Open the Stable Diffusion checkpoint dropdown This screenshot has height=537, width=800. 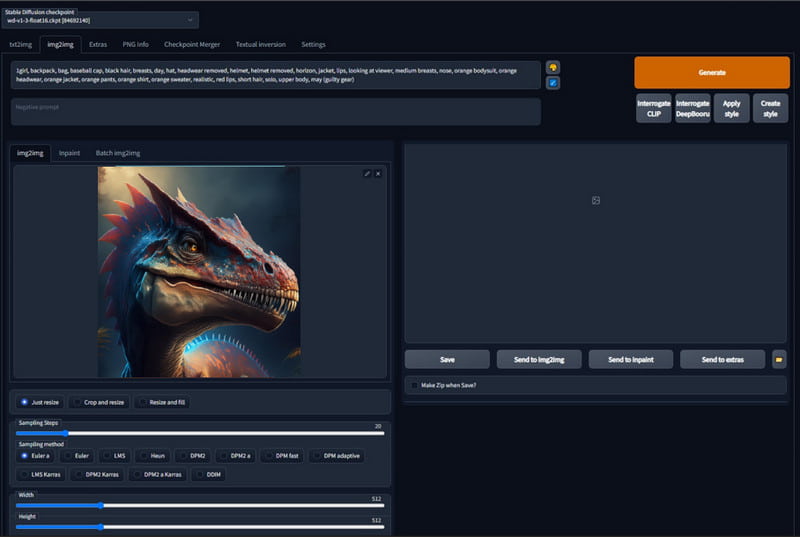pyautogui.click(x=100, y=20)
